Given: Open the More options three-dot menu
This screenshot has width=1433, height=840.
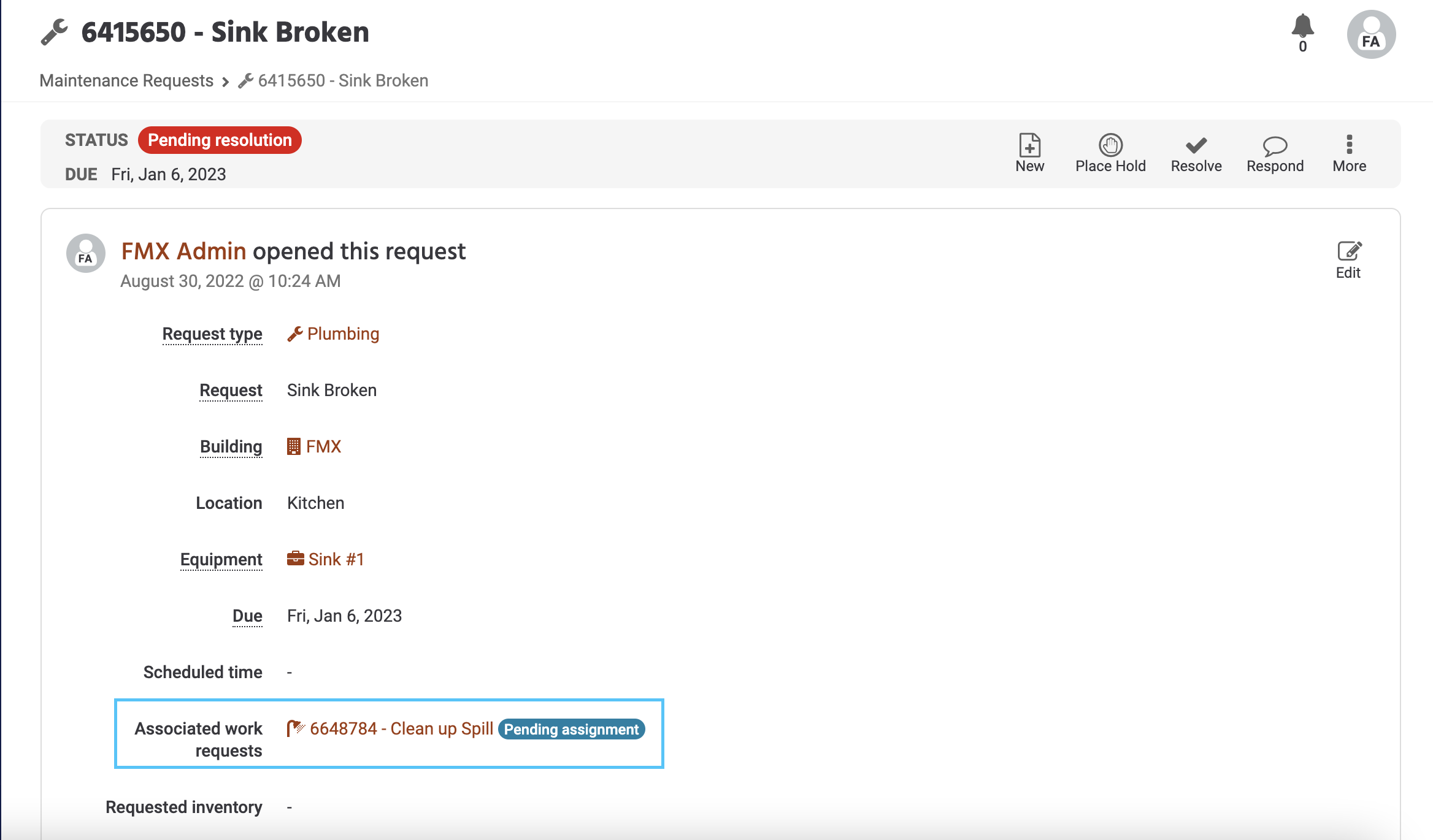Looking at the screenshot, I should (1349, 144).
